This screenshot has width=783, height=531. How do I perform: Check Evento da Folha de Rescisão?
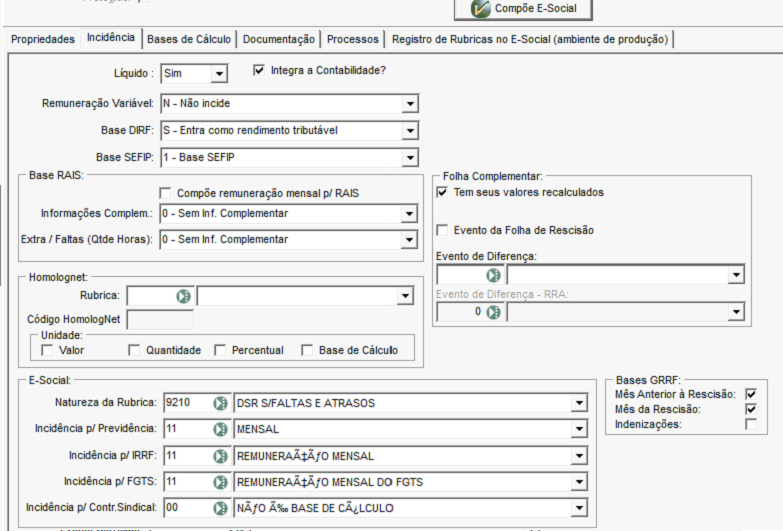point(442,230)
